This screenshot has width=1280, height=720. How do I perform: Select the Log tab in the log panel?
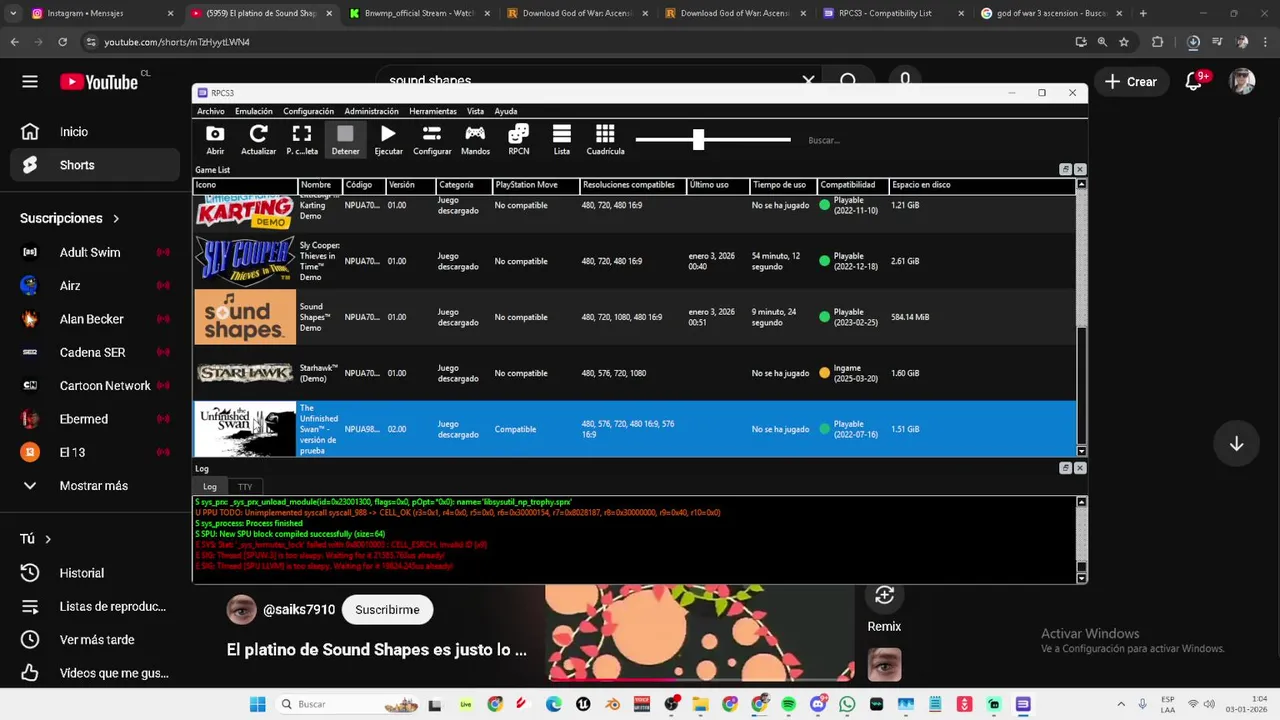[x=210, y=487]
